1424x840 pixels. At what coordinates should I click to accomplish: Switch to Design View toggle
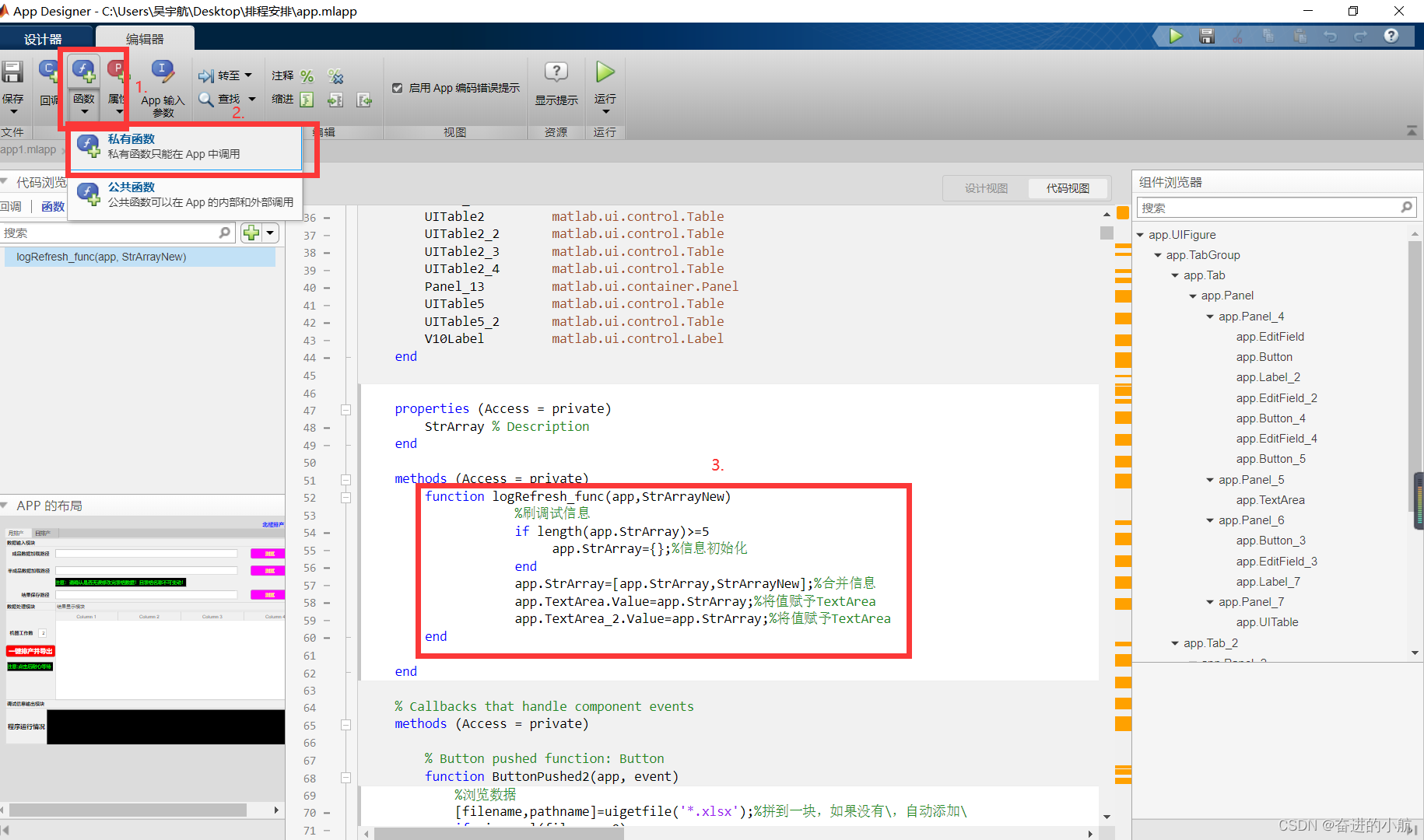(x=986, y=188)
